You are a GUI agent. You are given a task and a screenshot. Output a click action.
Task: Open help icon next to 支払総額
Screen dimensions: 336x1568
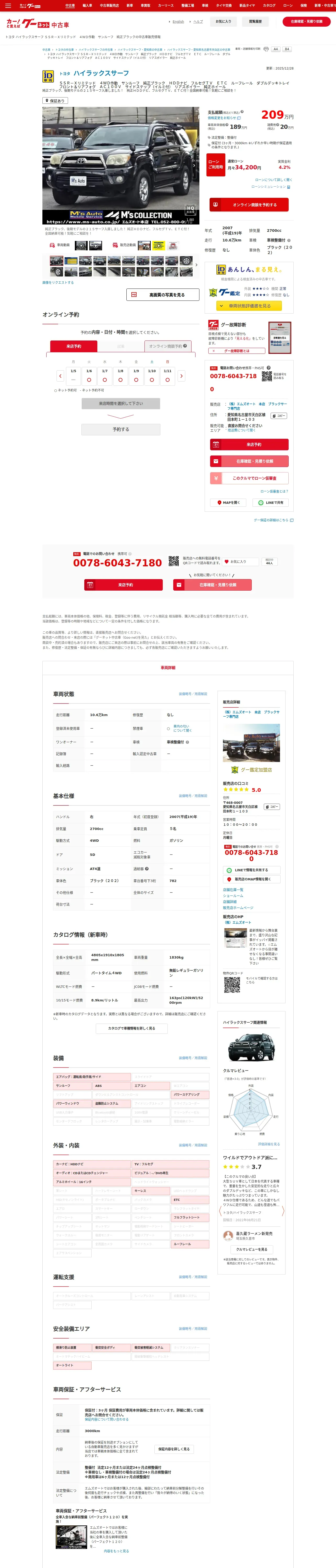pos(242,112)
